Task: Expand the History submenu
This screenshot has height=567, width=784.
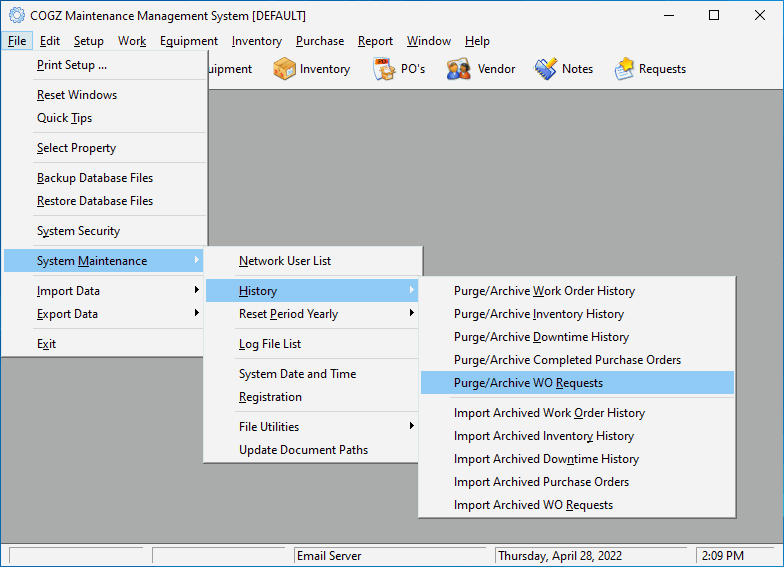Action: (312, 291)
